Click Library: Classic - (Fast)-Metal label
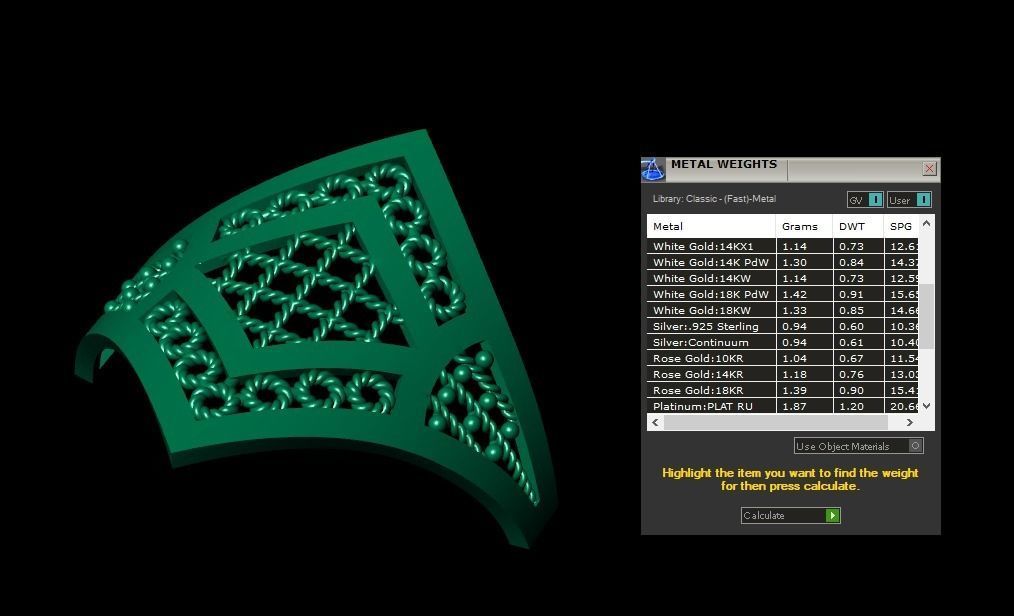 coord(714,199)
